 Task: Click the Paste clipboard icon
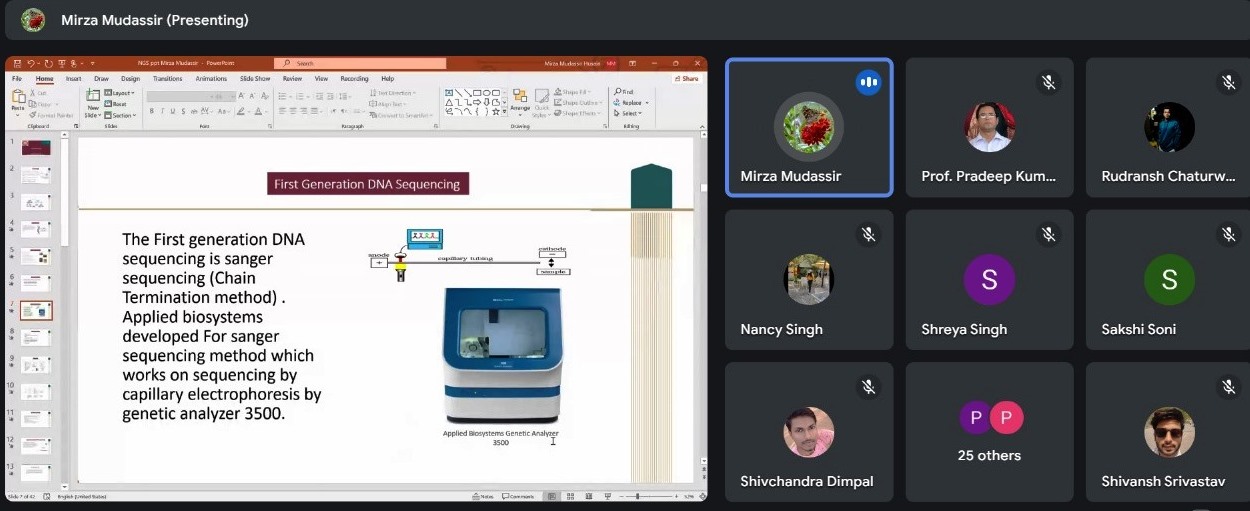(18, 98)
